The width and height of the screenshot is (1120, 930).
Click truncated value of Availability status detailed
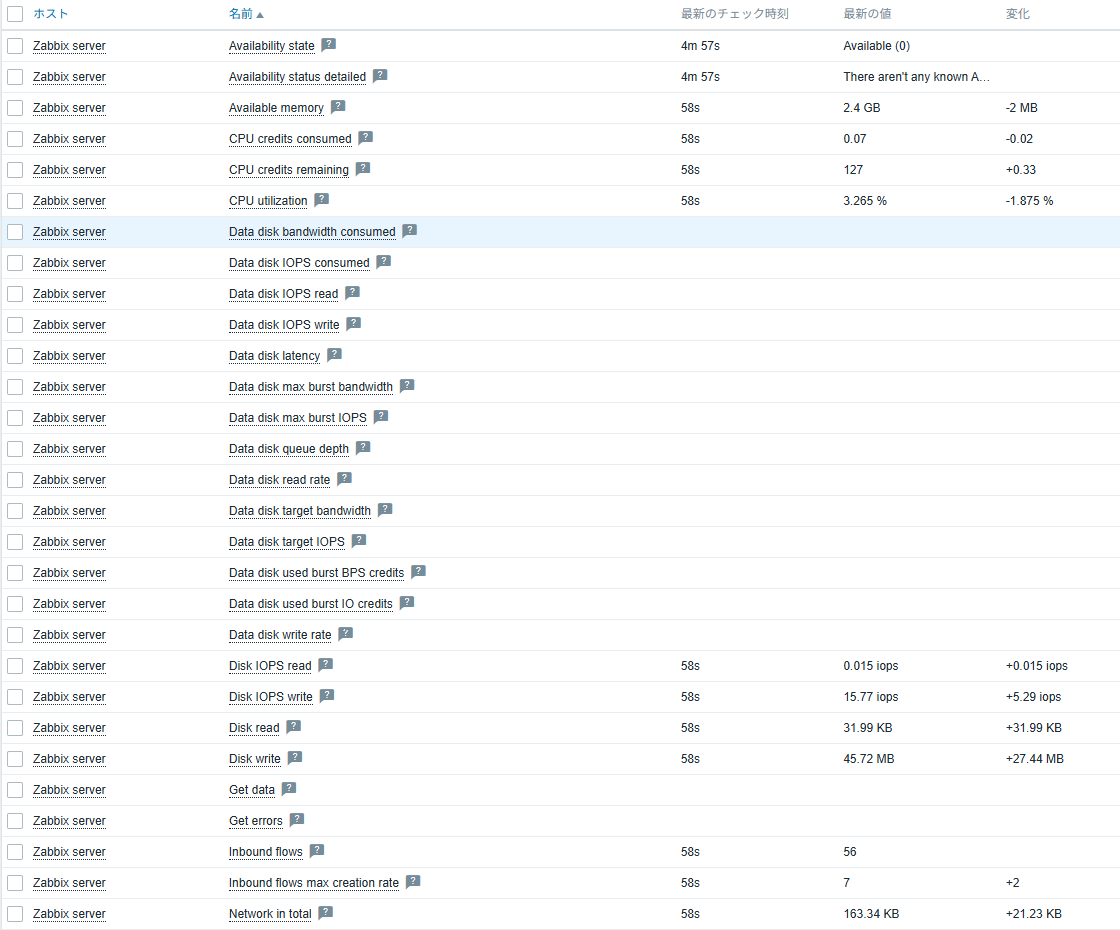(x=916, y=77)
